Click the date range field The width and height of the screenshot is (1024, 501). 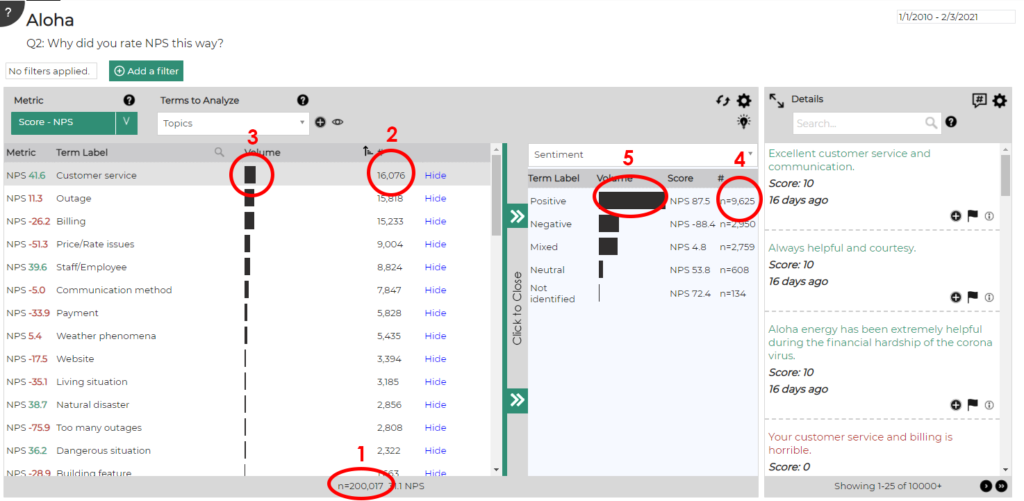(955, 17)
